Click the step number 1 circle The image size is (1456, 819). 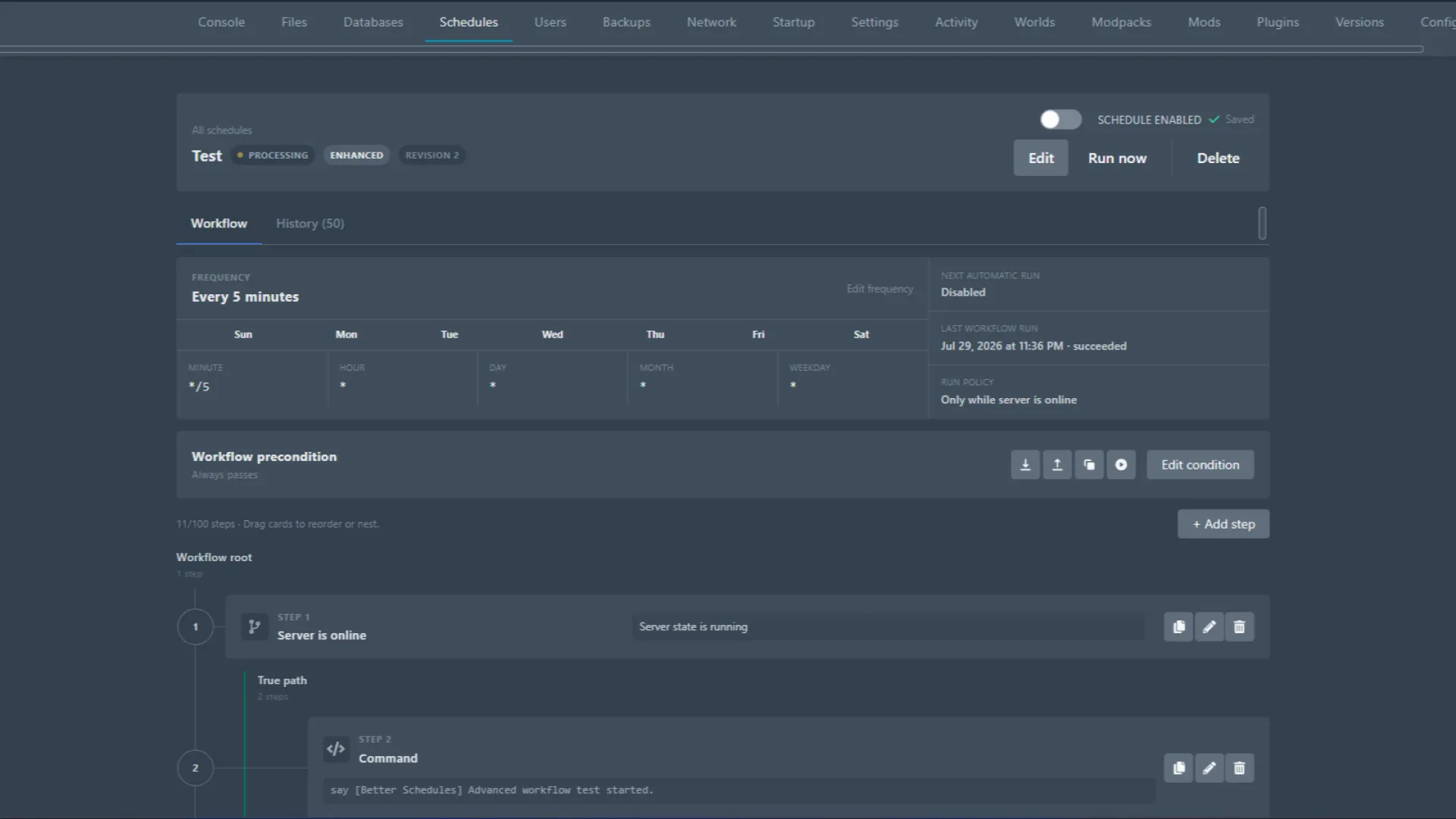coord(196,627)
